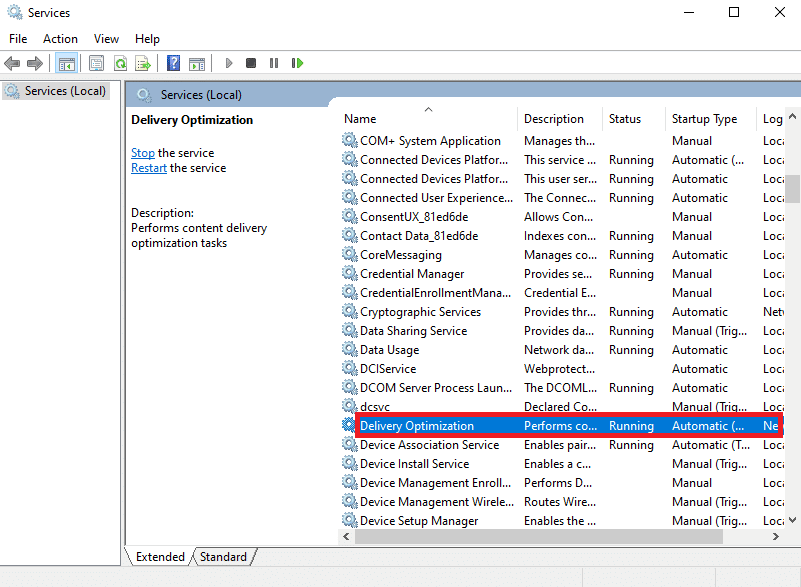Sort by the Status column header
This screenshot has width=801, height=587.
coord(633,119)
